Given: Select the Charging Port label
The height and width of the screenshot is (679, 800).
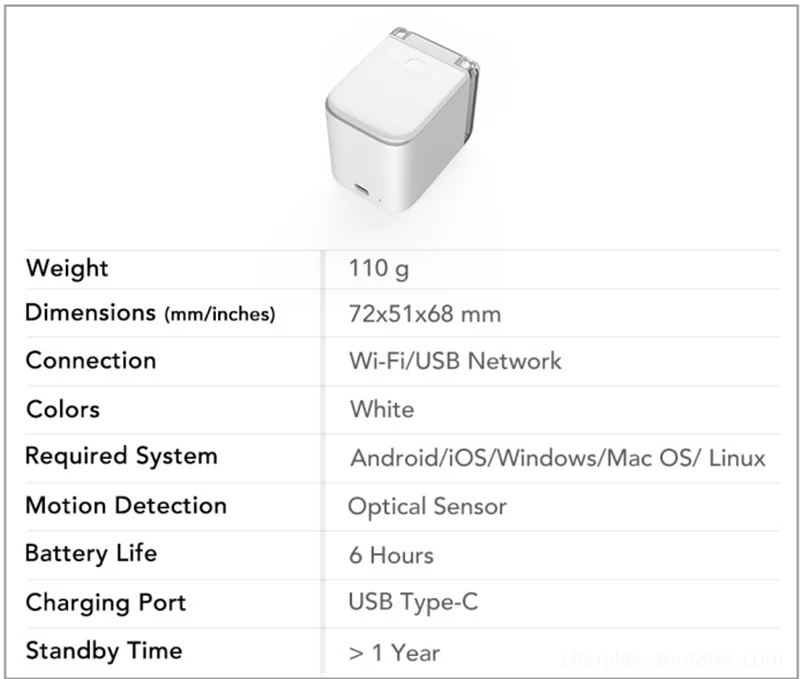Looking at the screenshot, I should click(106, 603).
